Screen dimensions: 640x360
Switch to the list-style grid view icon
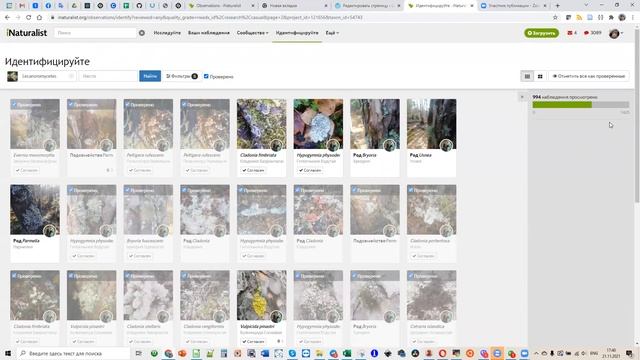coord(527,76)
